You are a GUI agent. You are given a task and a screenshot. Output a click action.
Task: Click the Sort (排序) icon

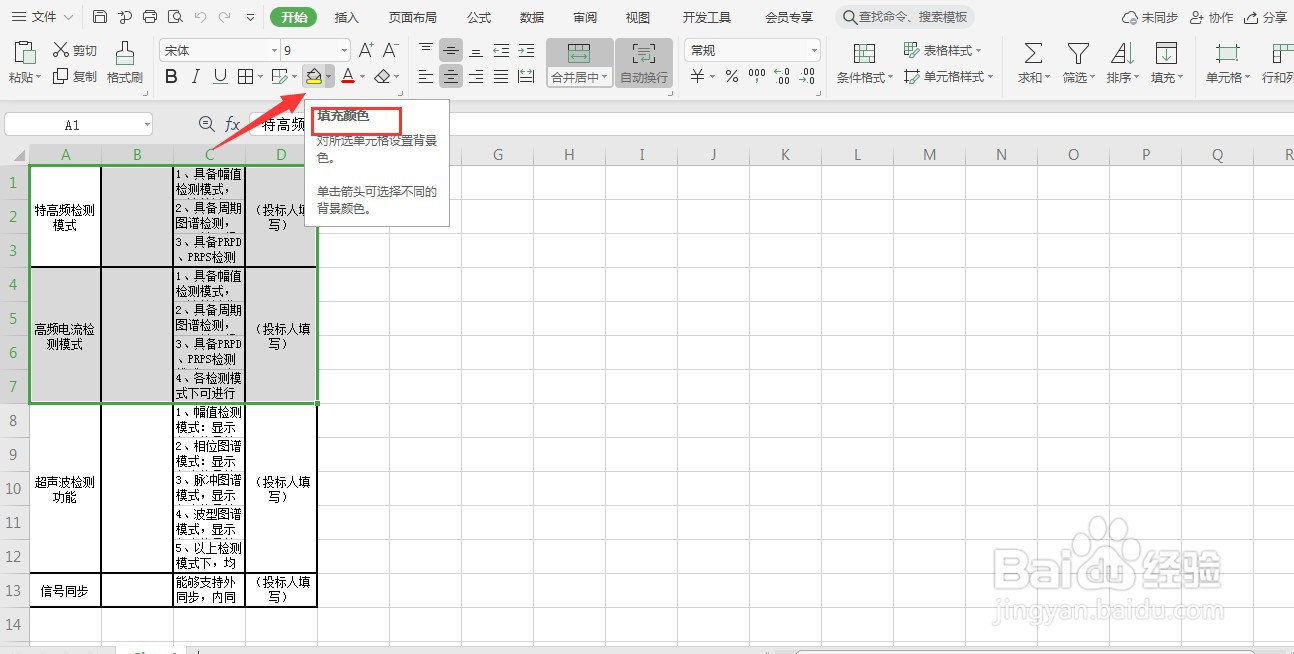pyautogui.click(x=1122, y=54)
